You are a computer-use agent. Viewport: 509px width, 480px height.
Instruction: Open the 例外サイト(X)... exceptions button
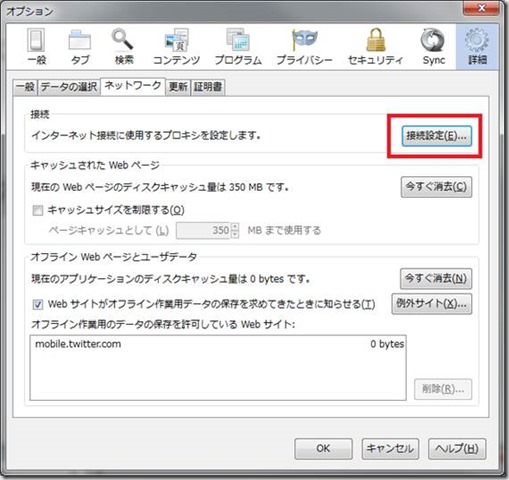432,304
